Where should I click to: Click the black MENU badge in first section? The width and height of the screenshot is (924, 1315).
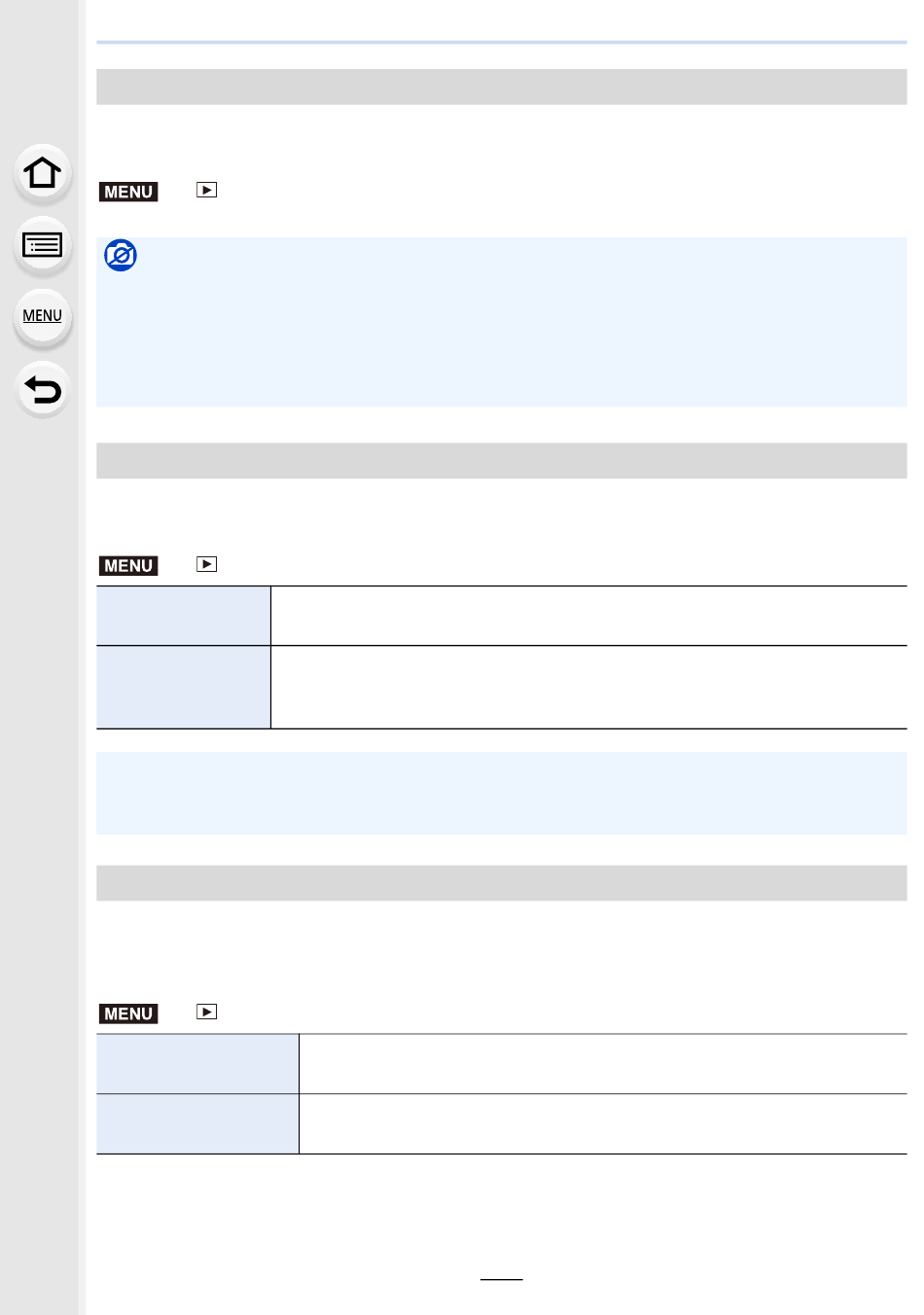coord(128,192)
